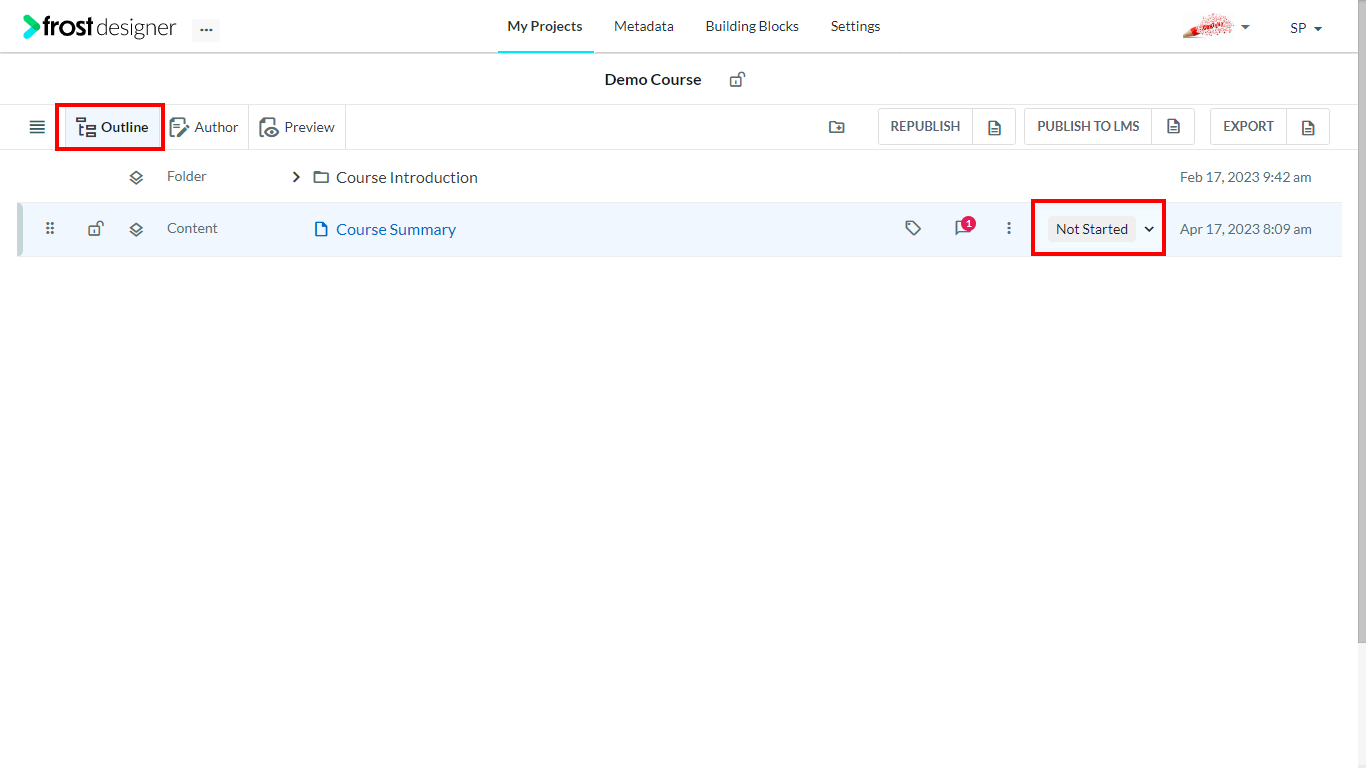Click the Demo Course title
The width and height of the screenshot is (1366, 768).
pyautogui.click(x=653, y=80)
